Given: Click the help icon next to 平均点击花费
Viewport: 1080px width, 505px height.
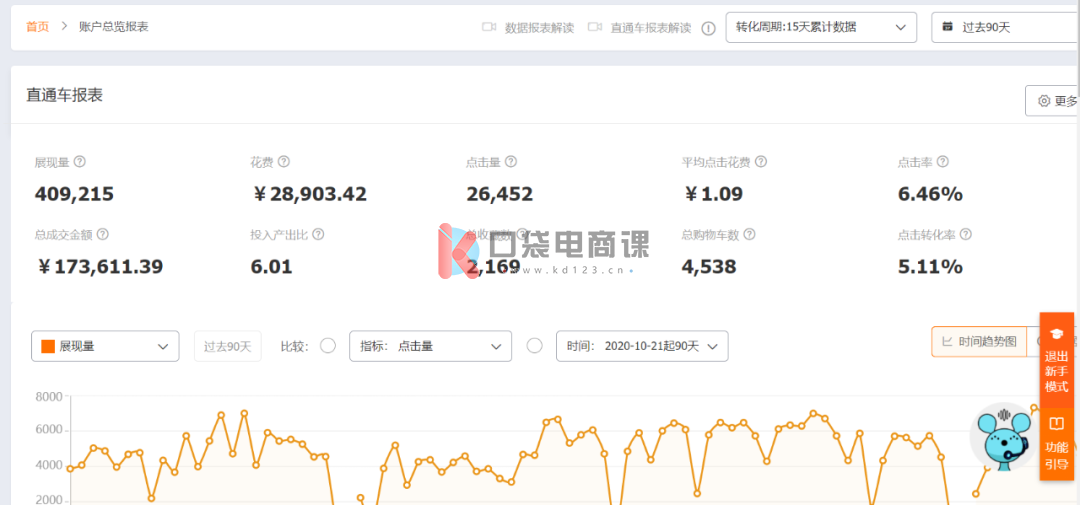Looking at the screenshot, I should (761, 162).
